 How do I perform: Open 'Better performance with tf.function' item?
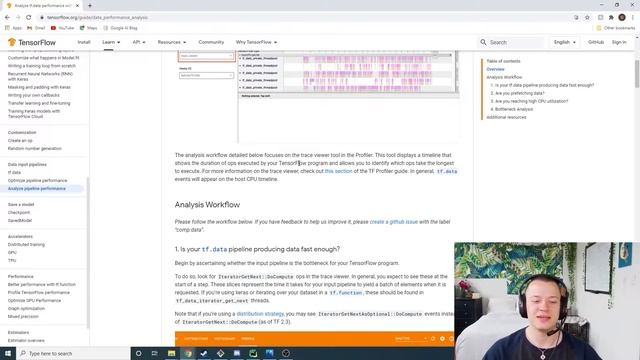(x=42, y=284)
